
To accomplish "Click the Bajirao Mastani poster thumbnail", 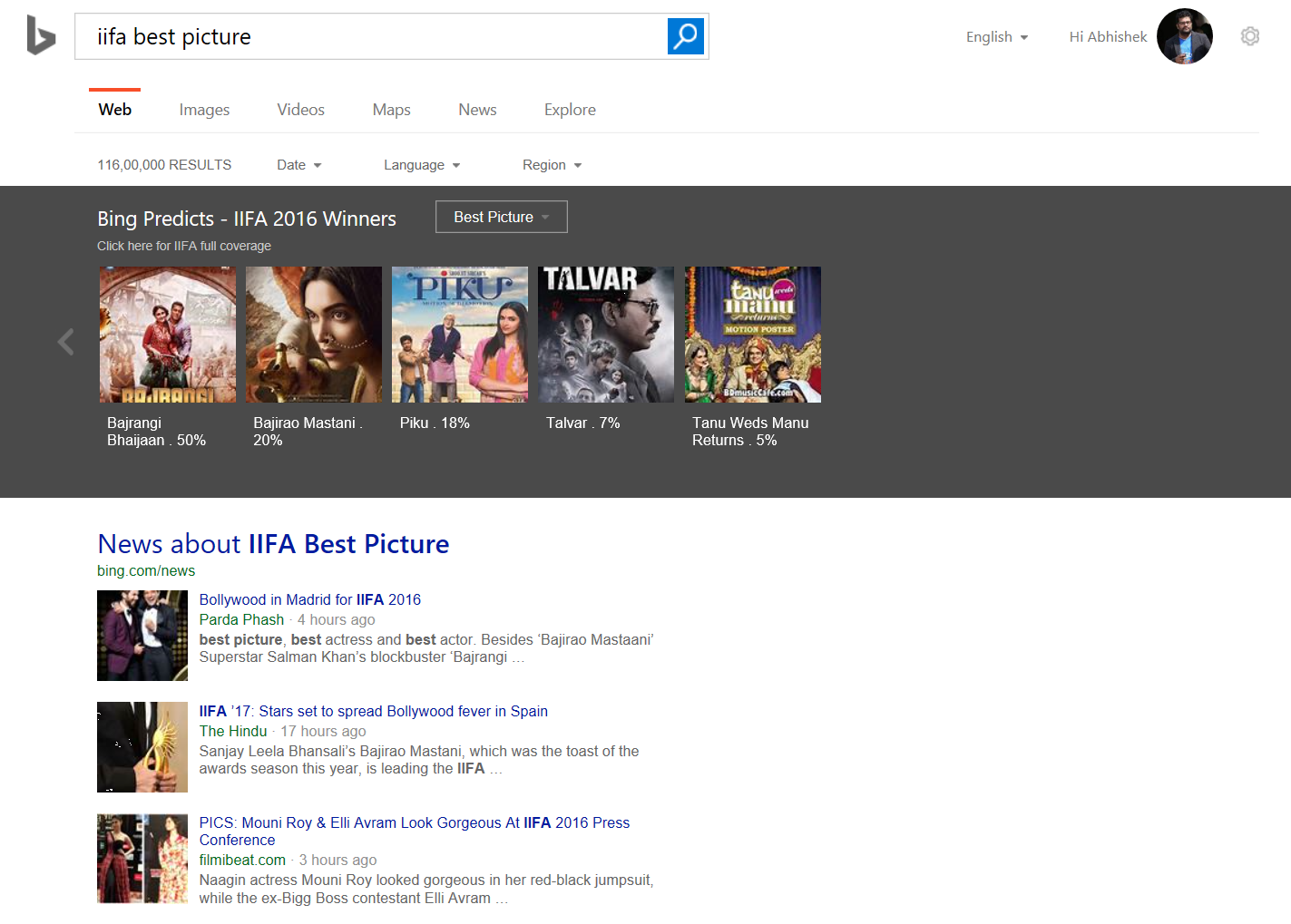I will 313,334.
